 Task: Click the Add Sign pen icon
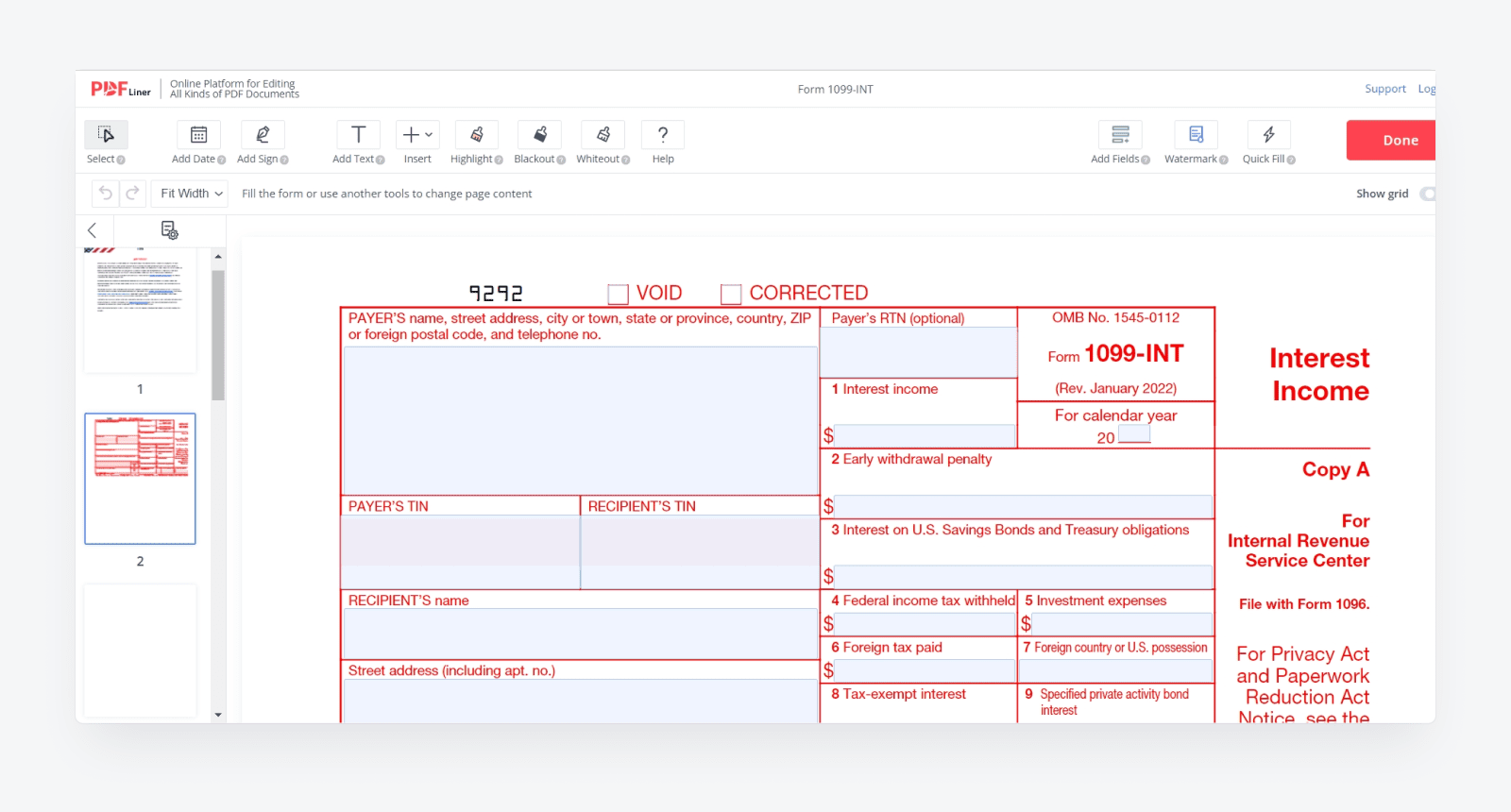tap(263, 135)
